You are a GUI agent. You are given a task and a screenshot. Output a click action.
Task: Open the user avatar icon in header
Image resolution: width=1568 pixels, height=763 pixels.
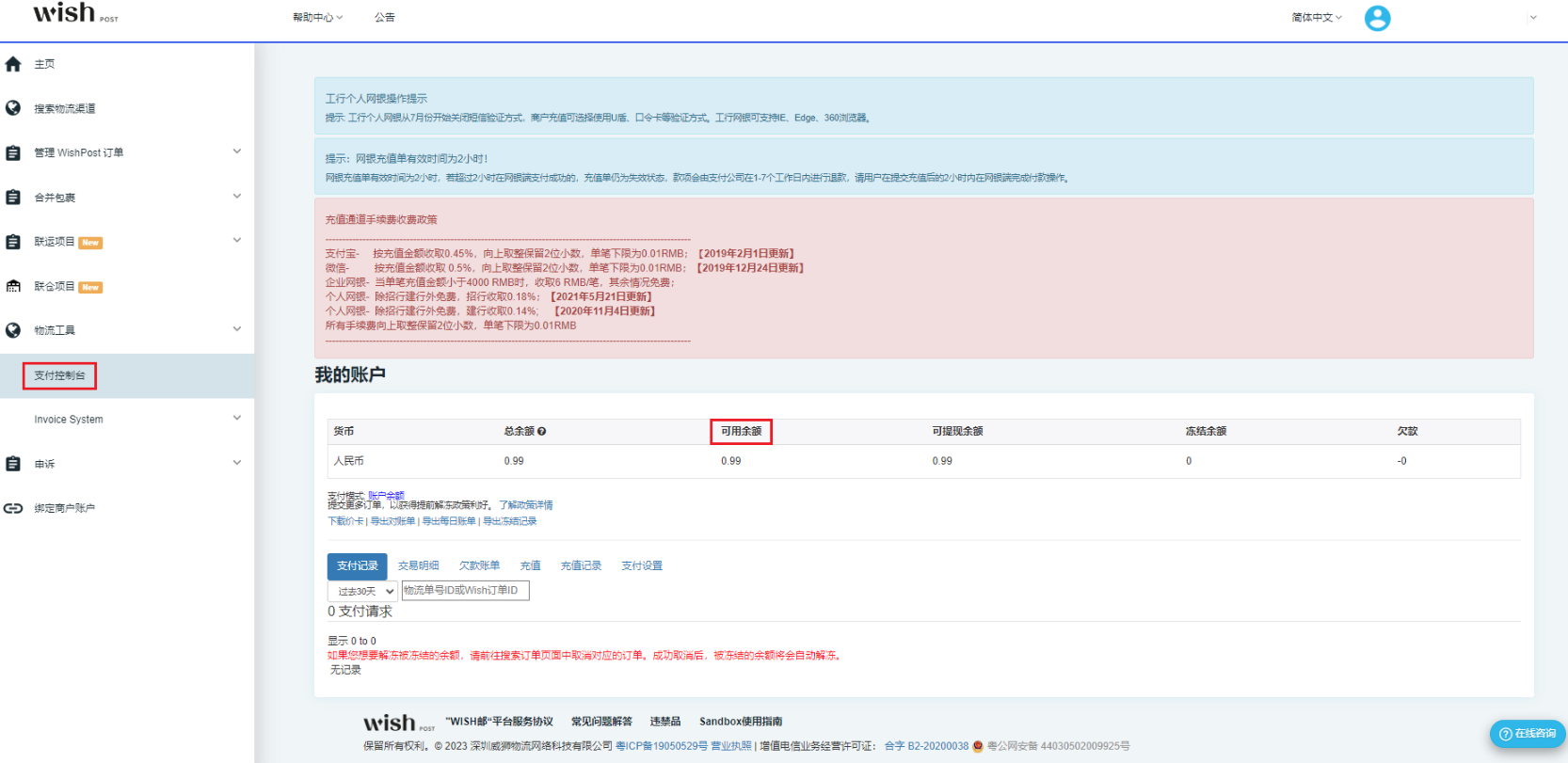1377,18
